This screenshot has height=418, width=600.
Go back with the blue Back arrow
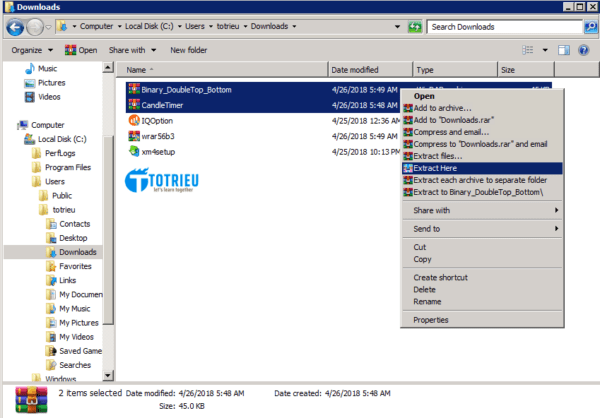click(15, 27)
